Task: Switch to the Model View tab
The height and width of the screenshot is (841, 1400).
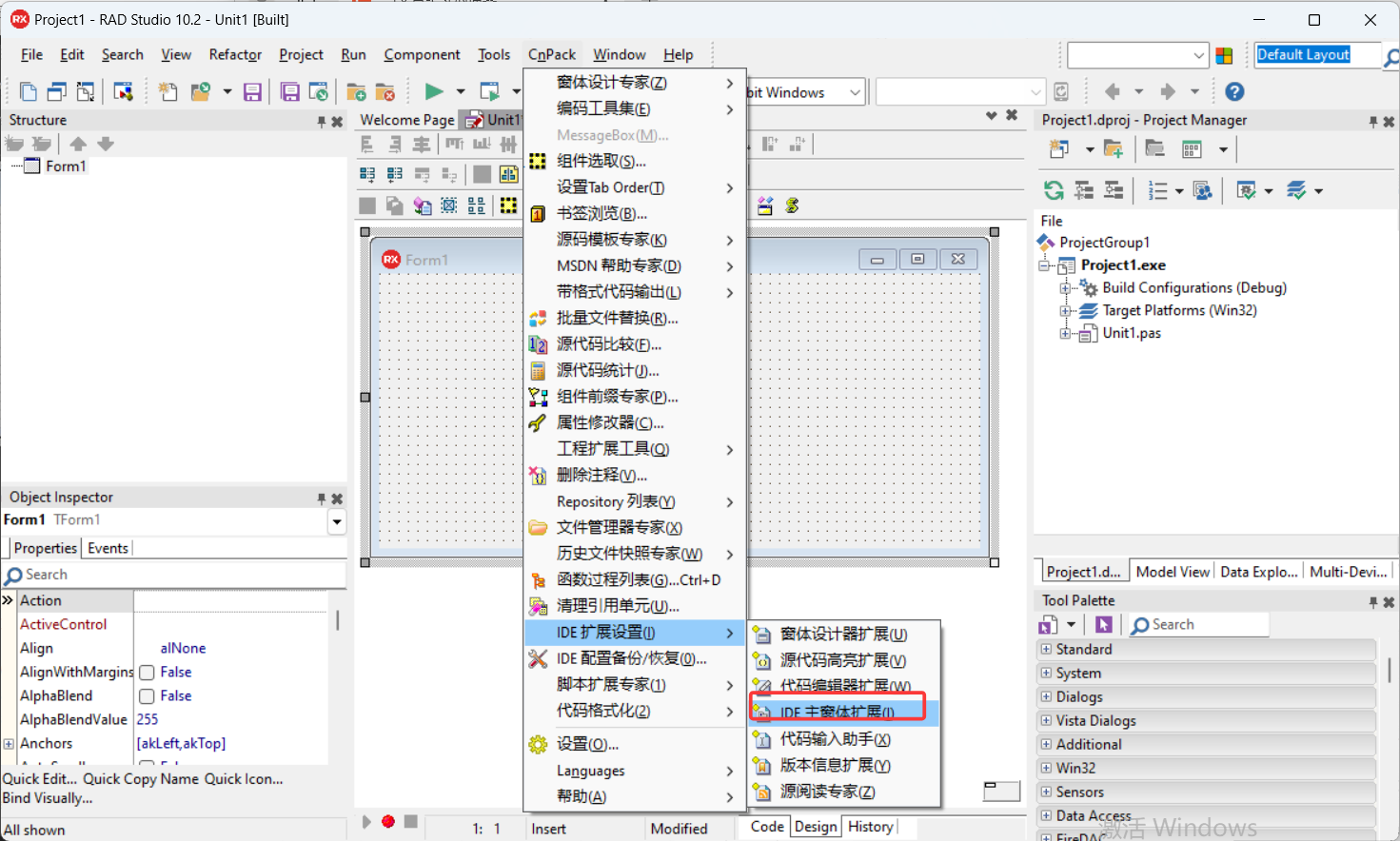Action: coord(1173,572)
